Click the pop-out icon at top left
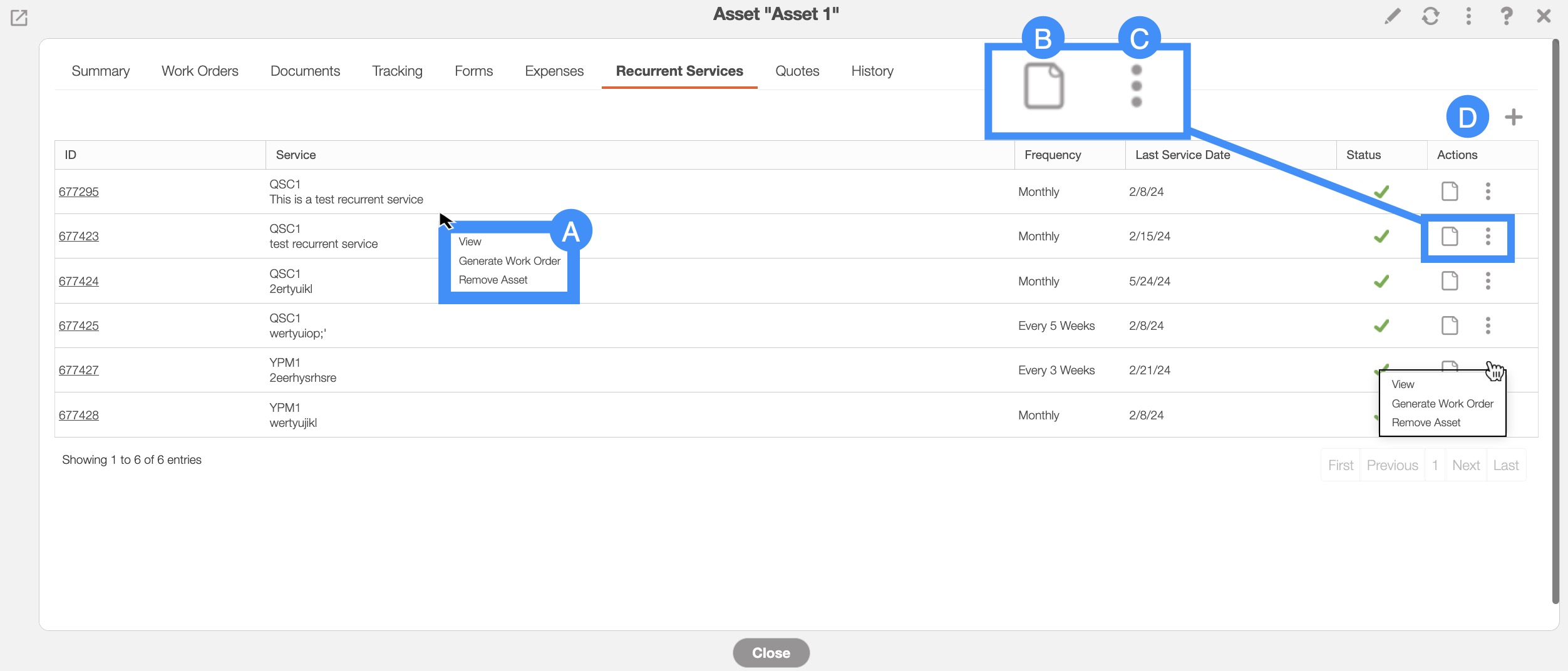 point(19,18)
